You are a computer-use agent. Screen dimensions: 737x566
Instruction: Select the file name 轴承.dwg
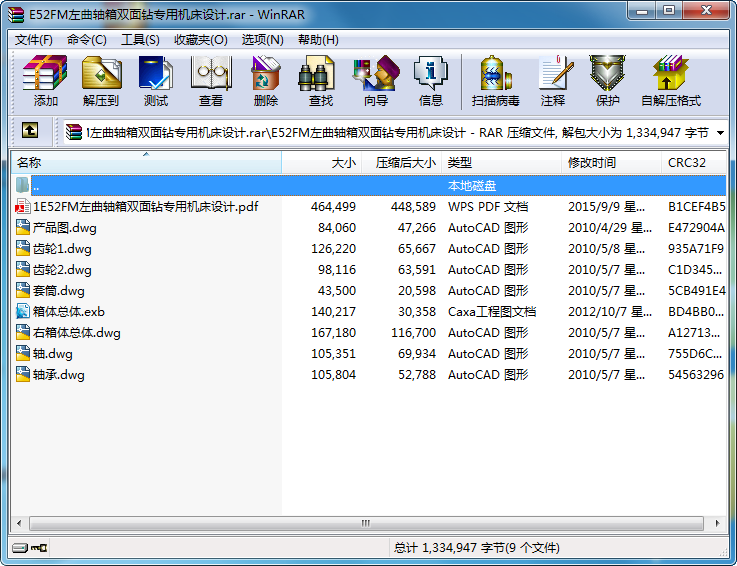tap(59, 375)
